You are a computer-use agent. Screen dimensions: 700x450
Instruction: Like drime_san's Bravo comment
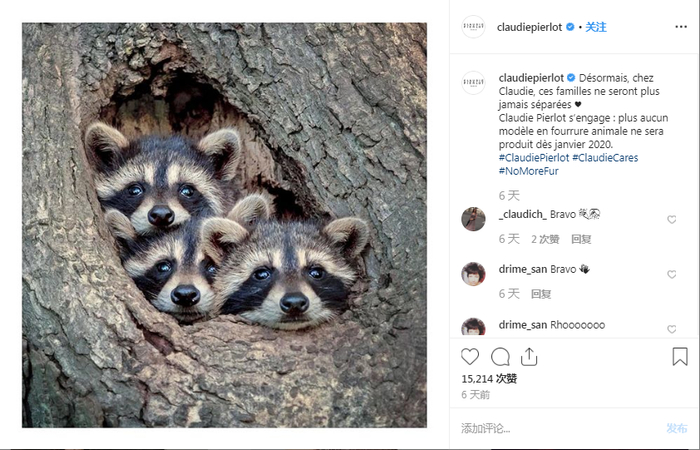(671, 274)
